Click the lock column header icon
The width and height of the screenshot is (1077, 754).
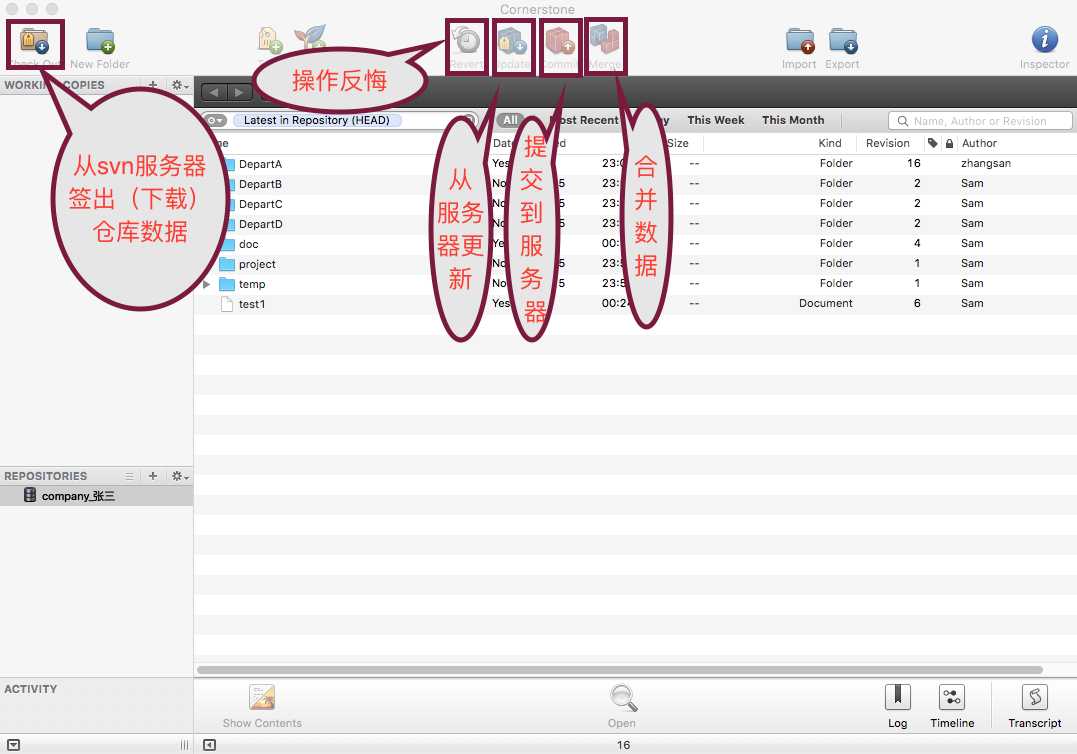click(949, 143)
